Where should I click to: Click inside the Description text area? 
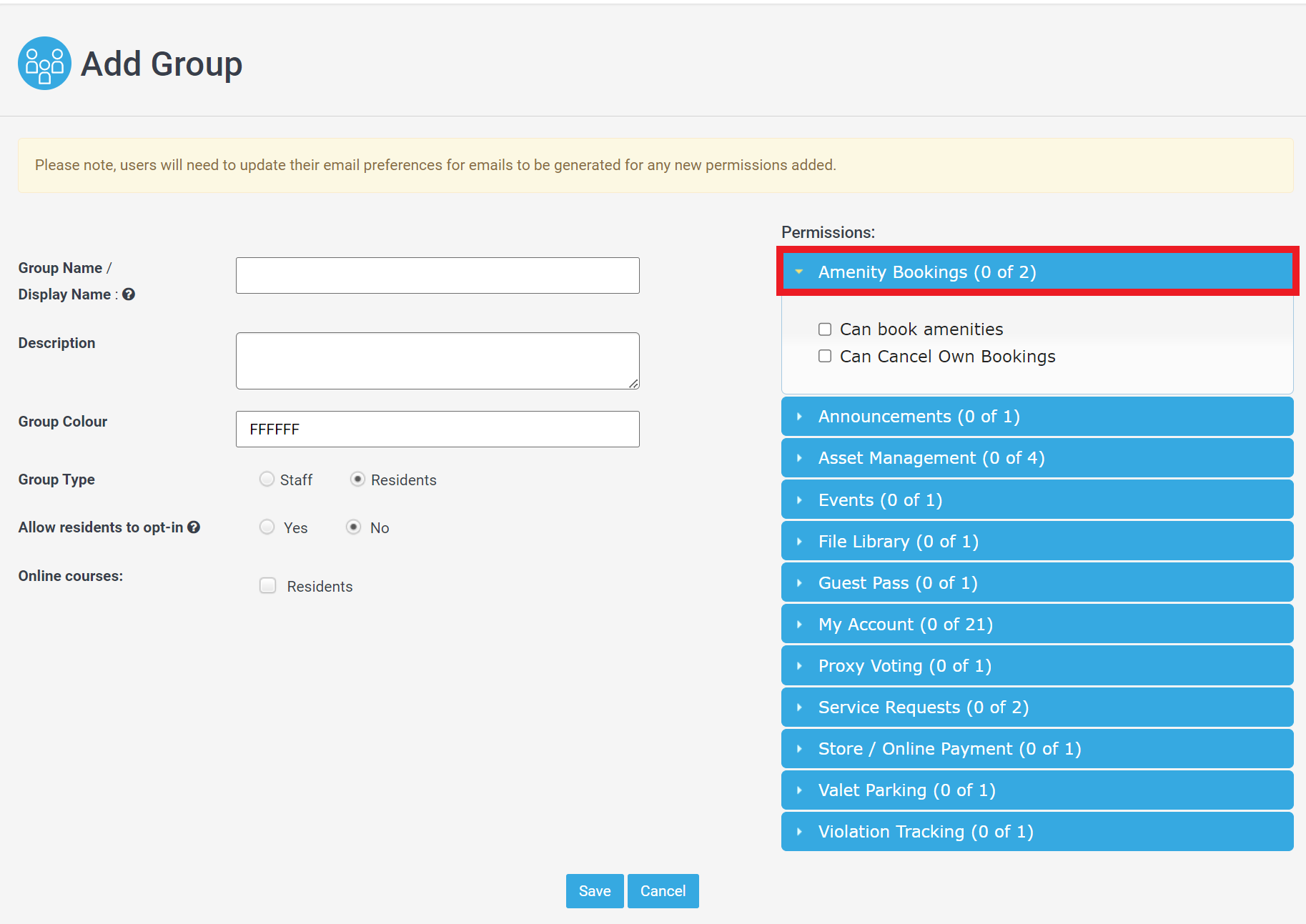click(437, 360)
